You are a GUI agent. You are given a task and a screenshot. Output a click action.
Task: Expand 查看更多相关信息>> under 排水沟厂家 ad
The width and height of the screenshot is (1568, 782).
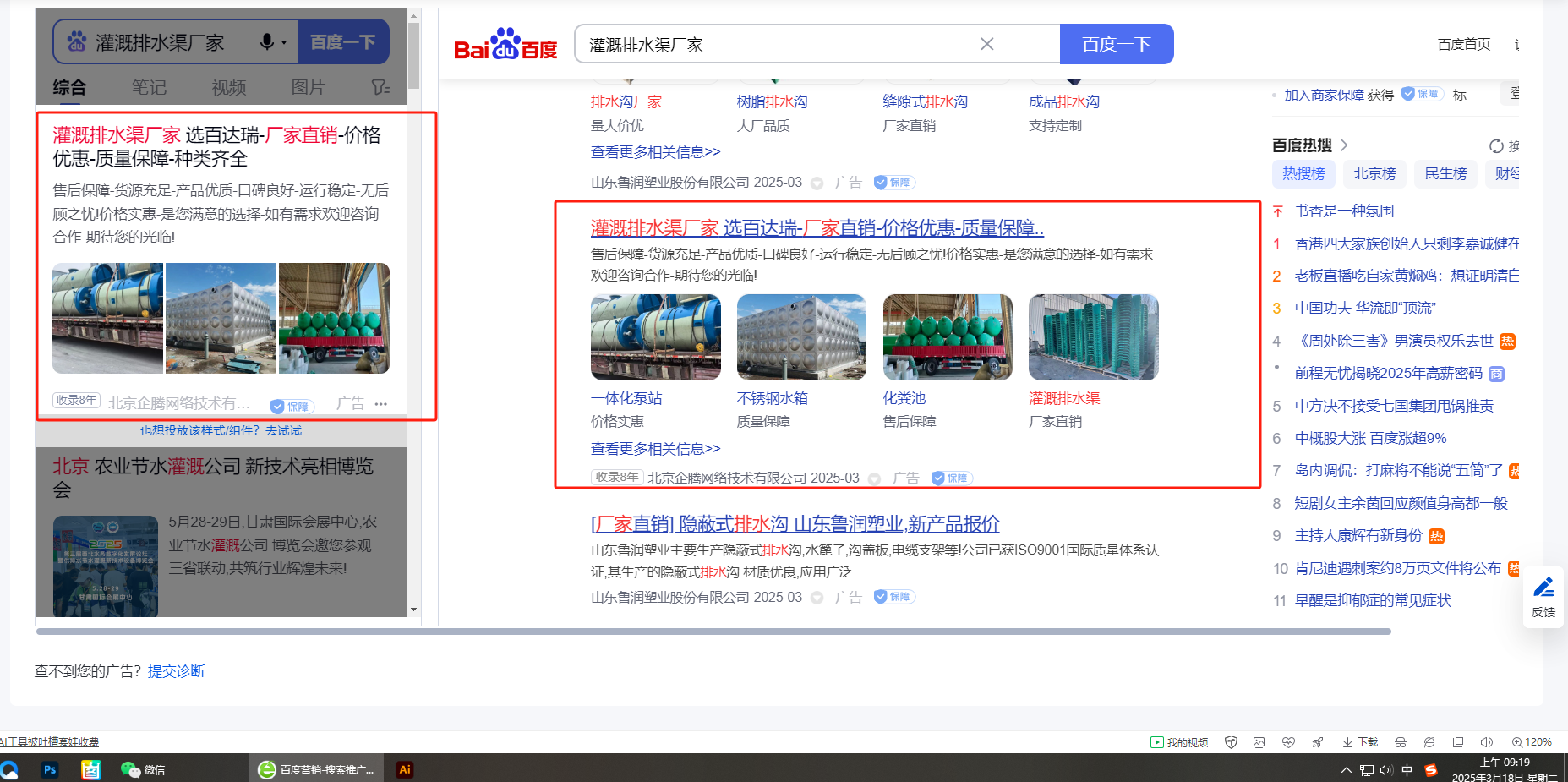click(655, 152)
